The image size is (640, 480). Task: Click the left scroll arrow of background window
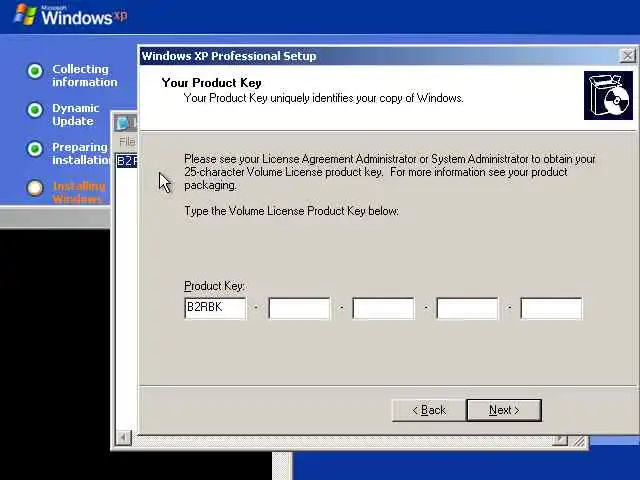pos(123,438)
